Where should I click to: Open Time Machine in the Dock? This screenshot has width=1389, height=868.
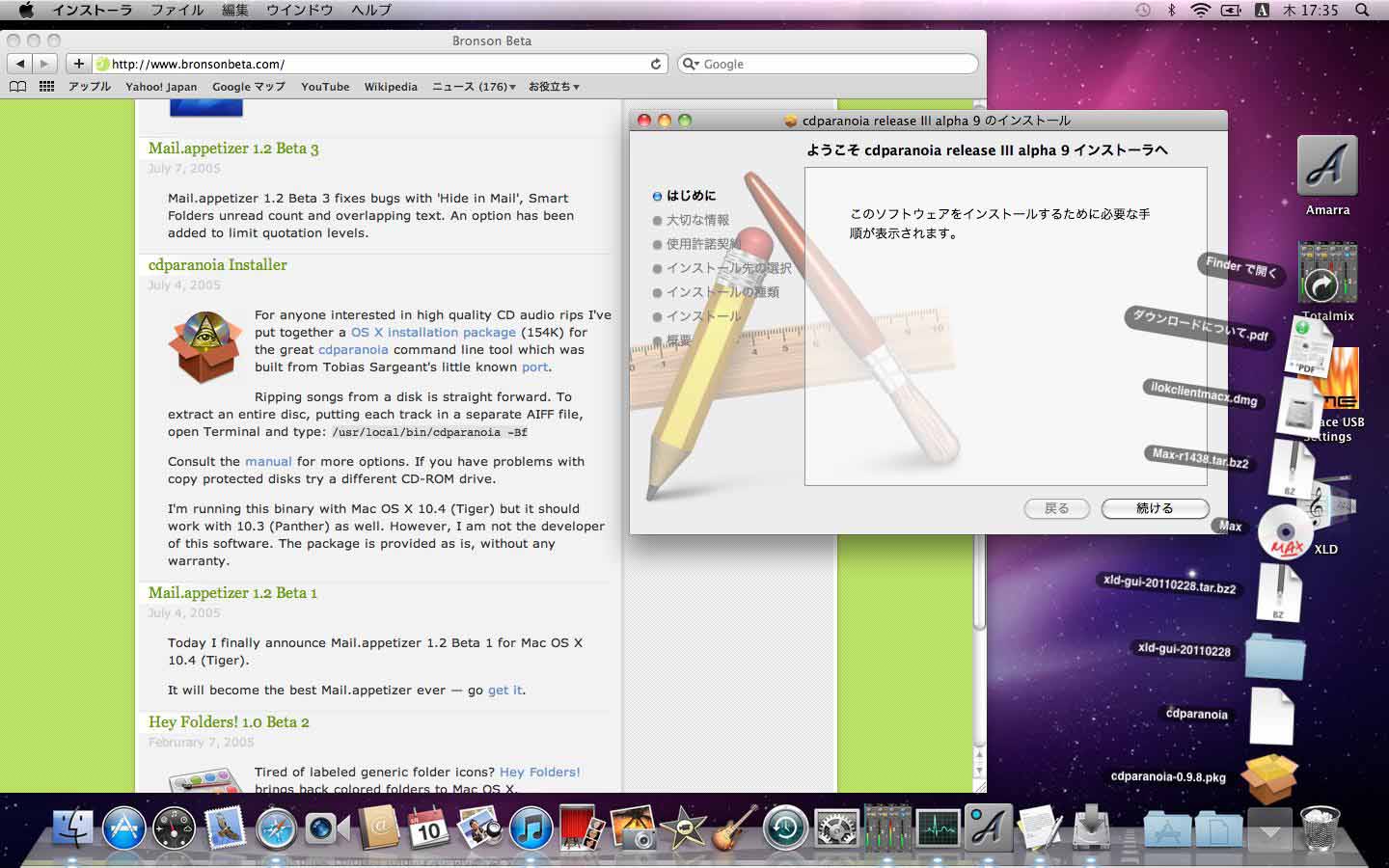click(785, 828)
